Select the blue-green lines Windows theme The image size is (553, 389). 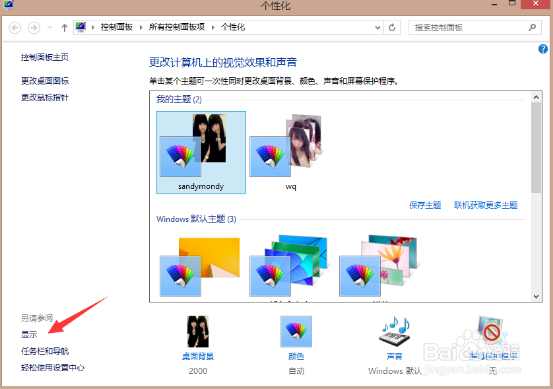pos(289,266)
